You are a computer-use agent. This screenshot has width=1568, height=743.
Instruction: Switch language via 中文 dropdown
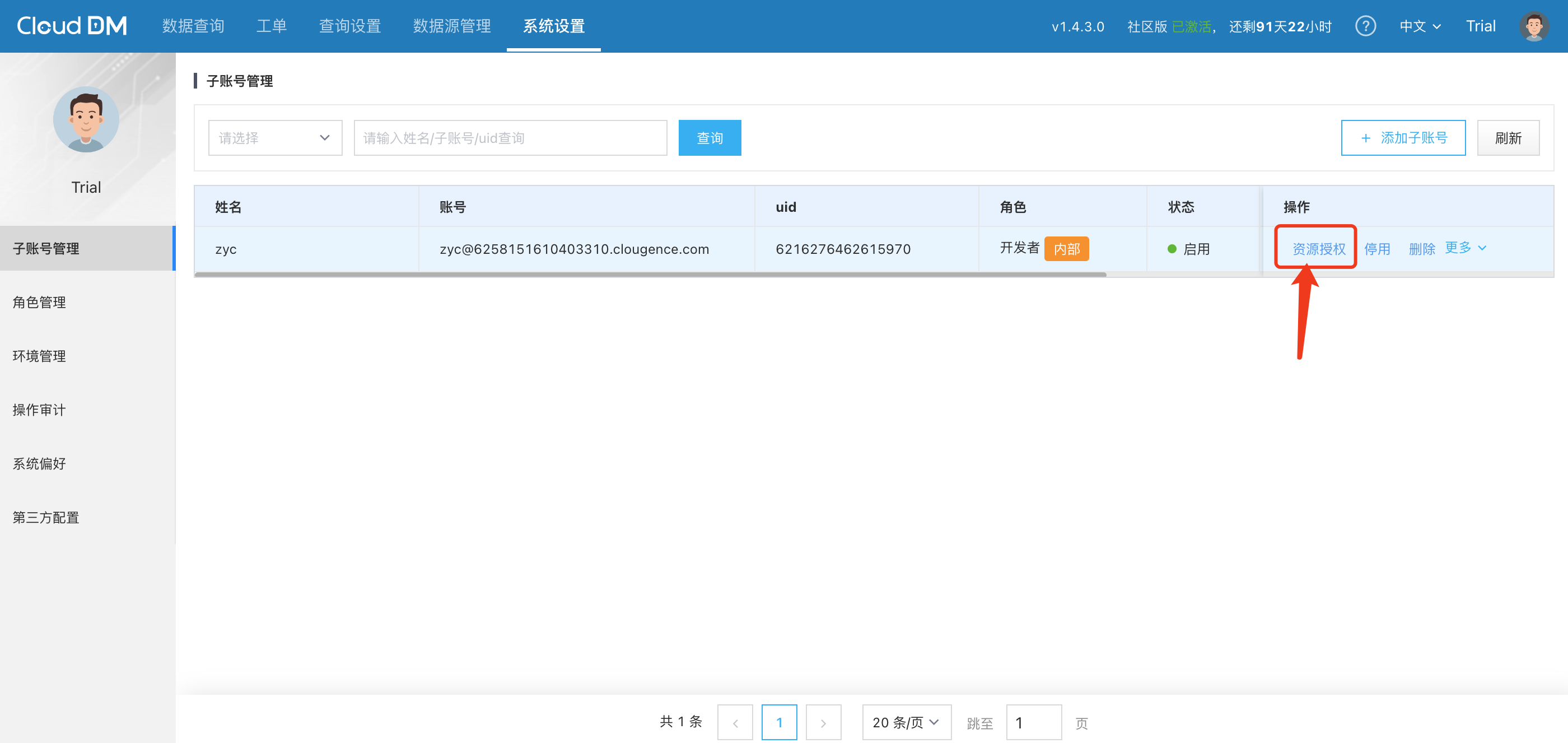[x=1420, y=26]
